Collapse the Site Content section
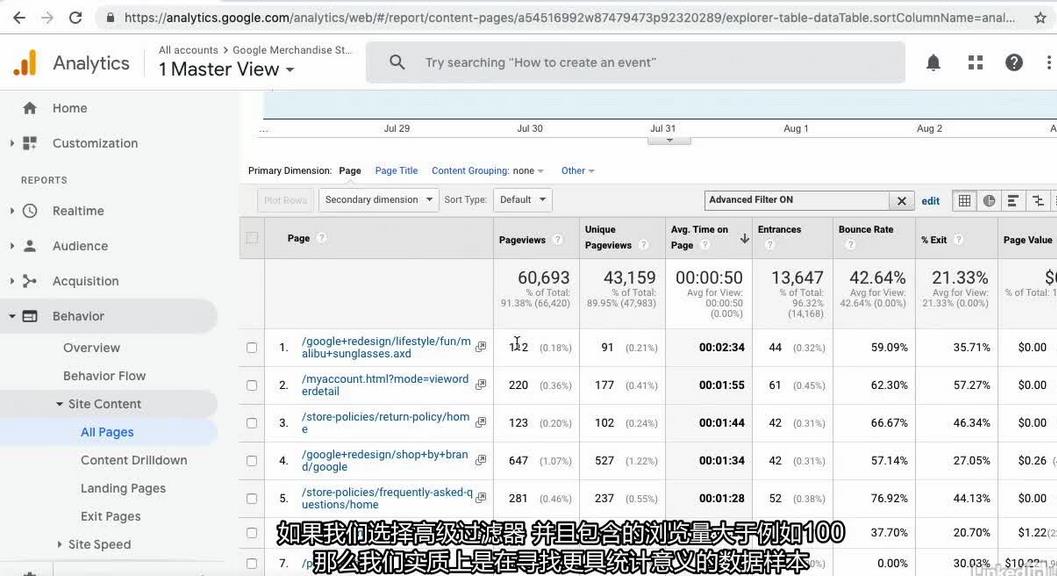 [x=59, y=404]
